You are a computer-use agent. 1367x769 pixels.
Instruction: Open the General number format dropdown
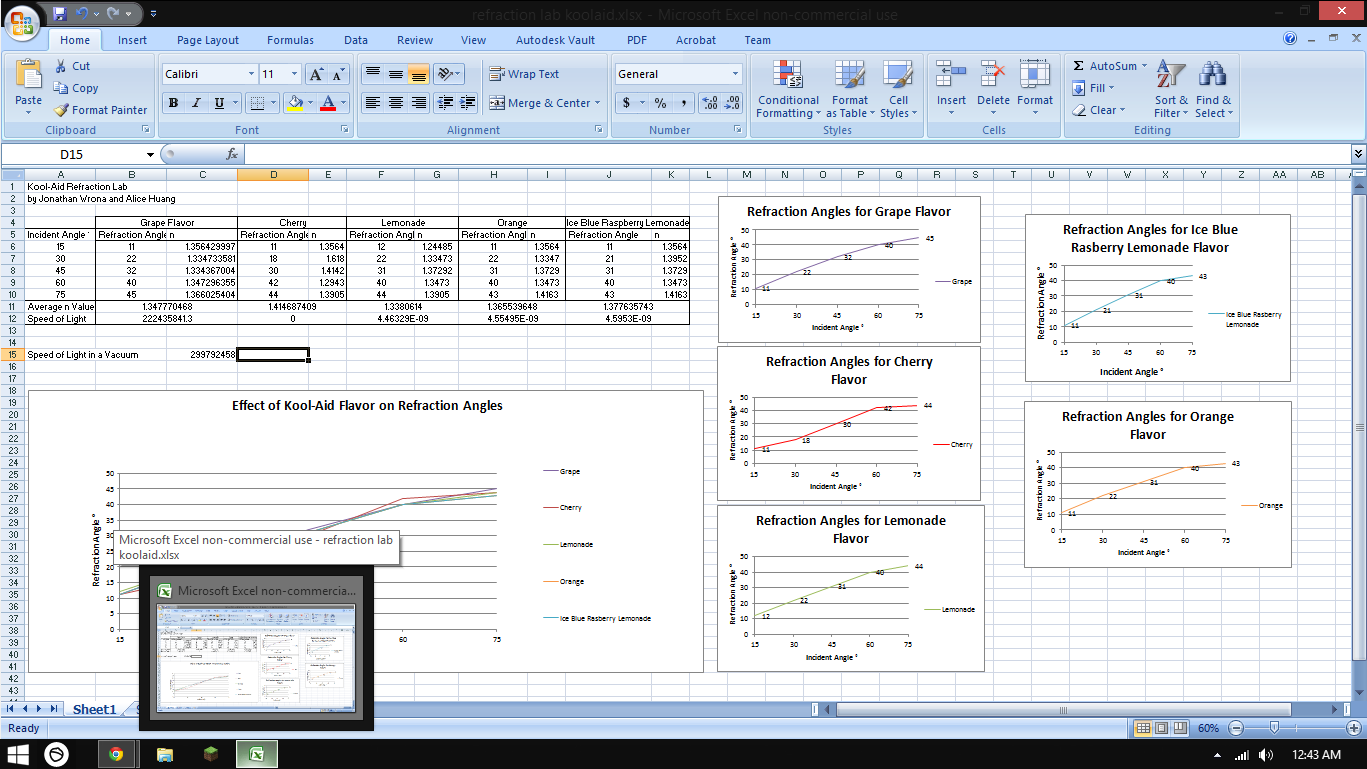pyautogui.click(x=735, y=74)
